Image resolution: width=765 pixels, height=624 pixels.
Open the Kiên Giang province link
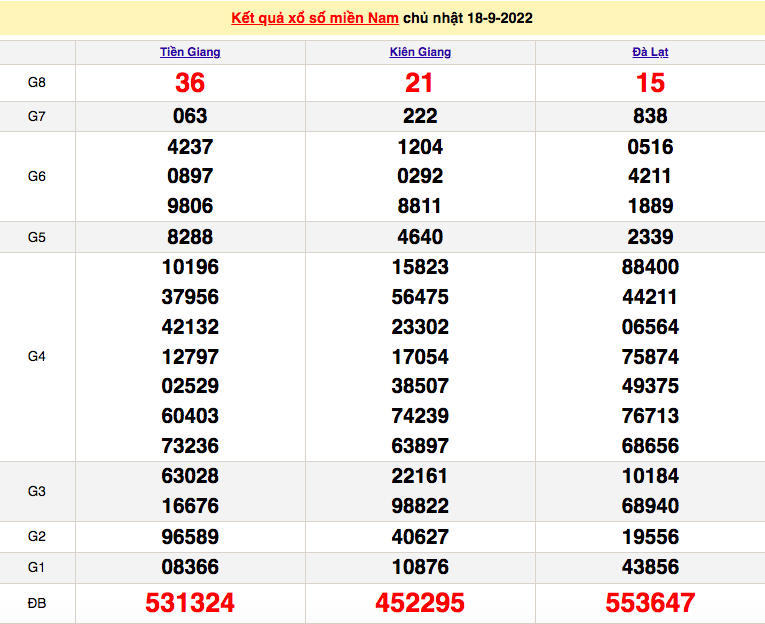(x=420, y=52)
